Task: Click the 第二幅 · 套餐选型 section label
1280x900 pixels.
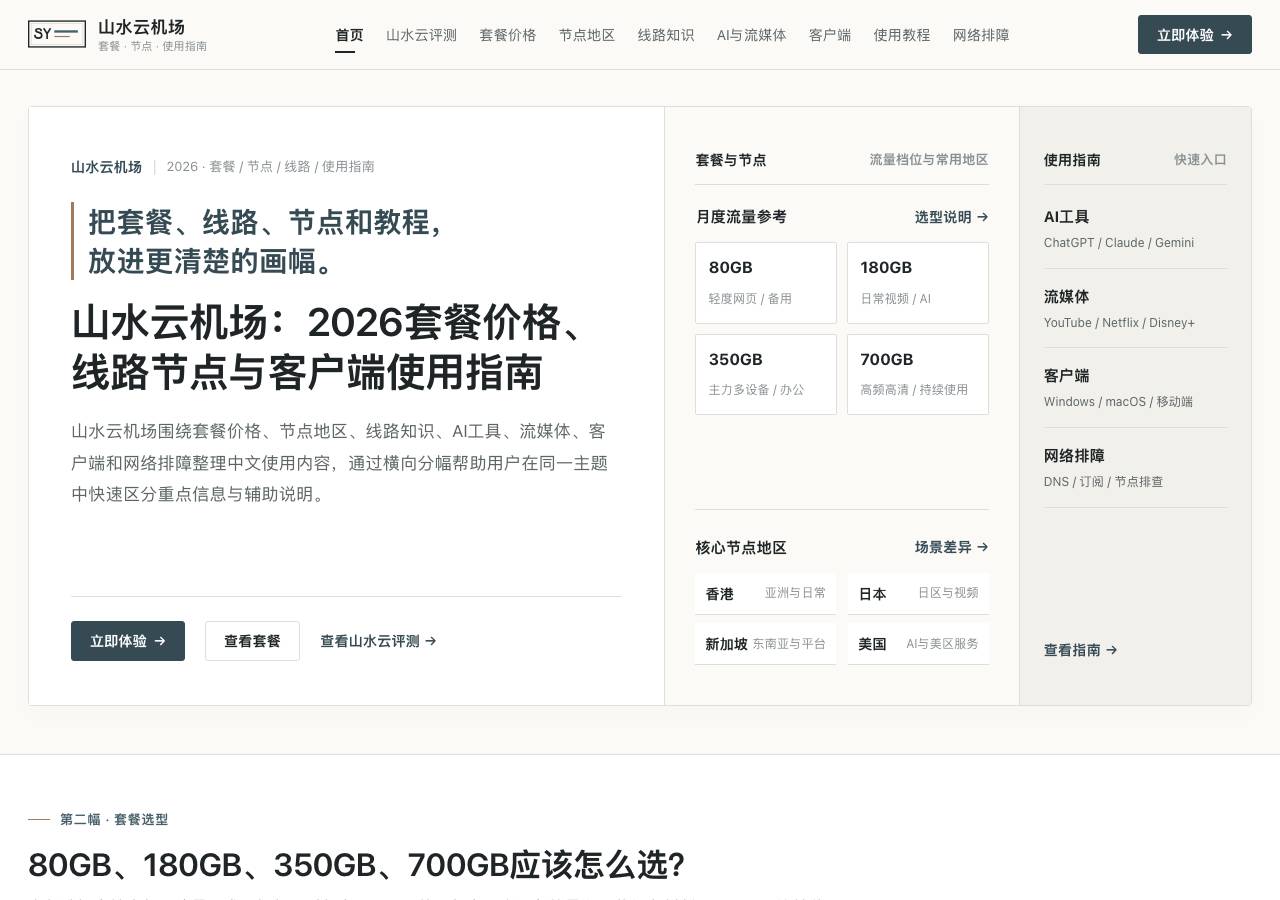Action: pyautogui.click(x=114, y=819)
